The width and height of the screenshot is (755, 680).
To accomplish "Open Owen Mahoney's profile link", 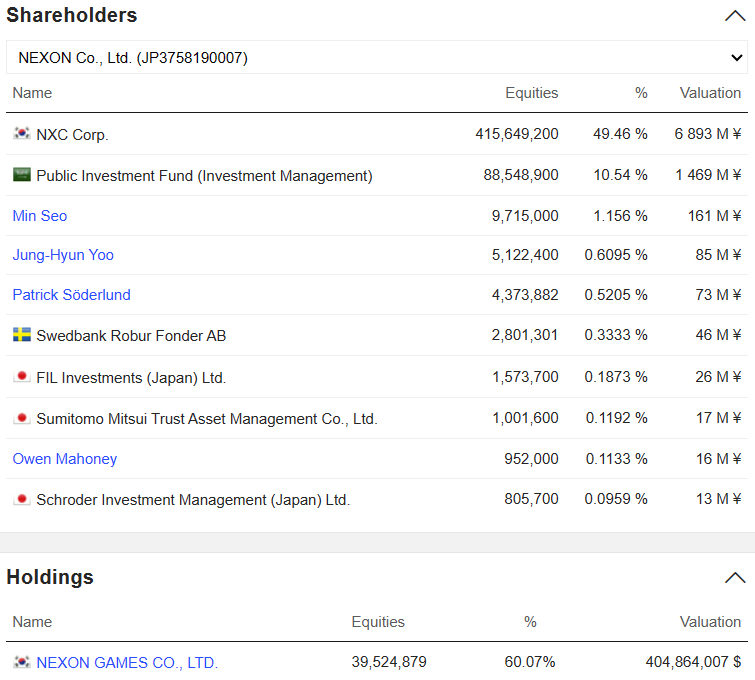I will point(65,459).
